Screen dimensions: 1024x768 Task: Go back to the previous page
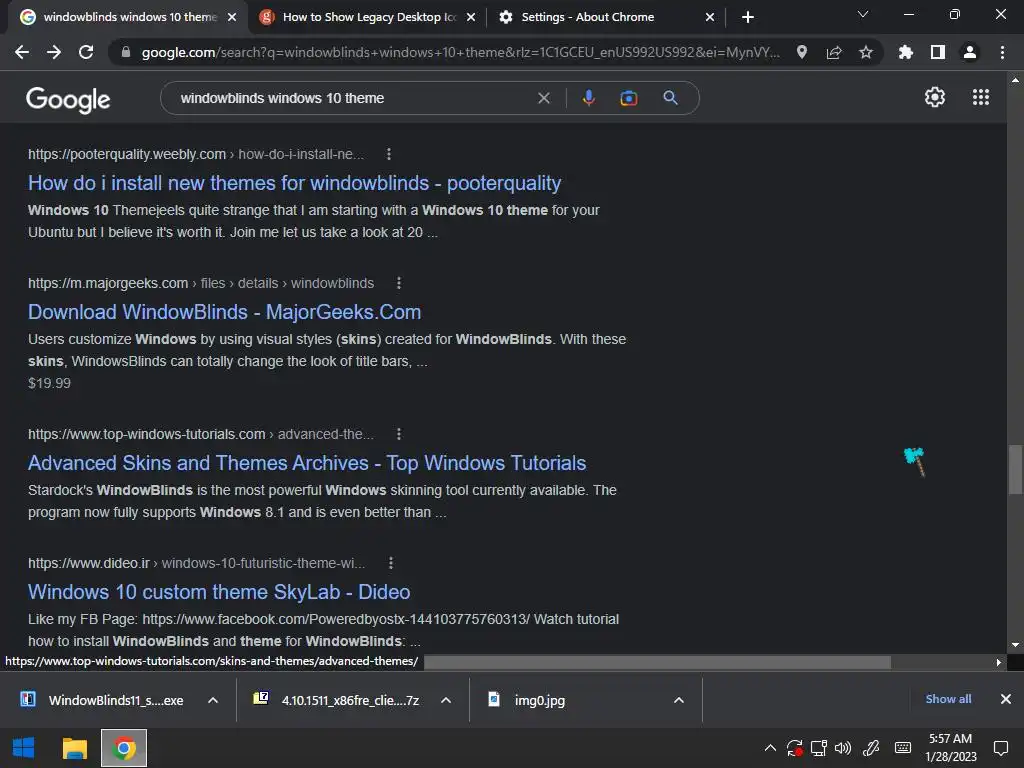pyautogui.click(x=22, y=52)
